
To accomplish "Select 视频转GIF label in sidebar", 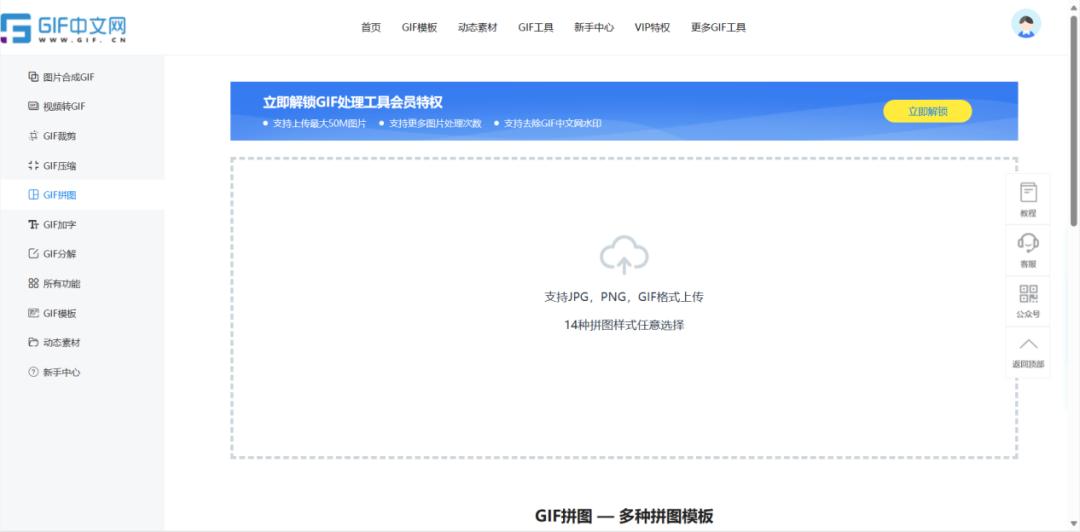I will pyautogui.click(x=64, y=107).
